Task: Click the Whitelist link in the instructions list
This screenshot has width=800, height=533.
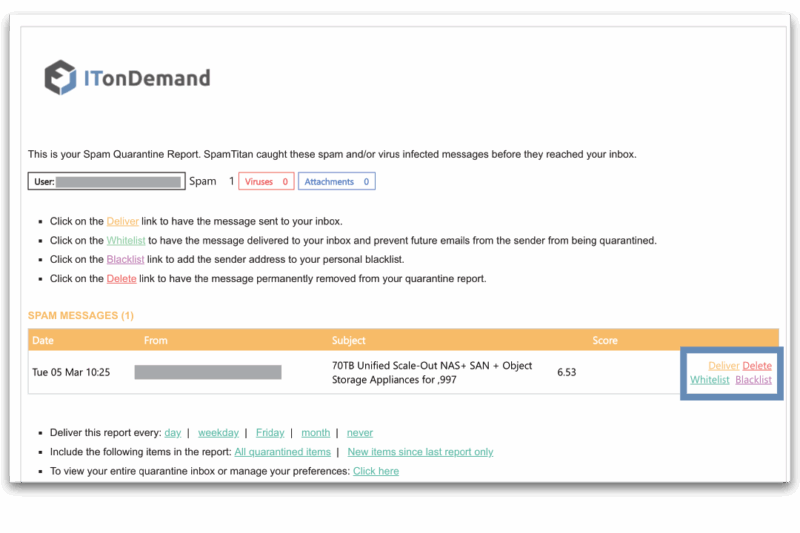Action: click(x=126, y=240)
